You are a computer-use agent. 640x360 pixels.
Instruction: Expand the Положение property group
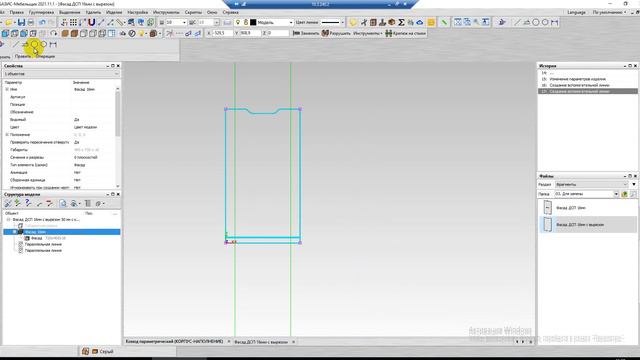pyautogui.click(x=7, y=135)
